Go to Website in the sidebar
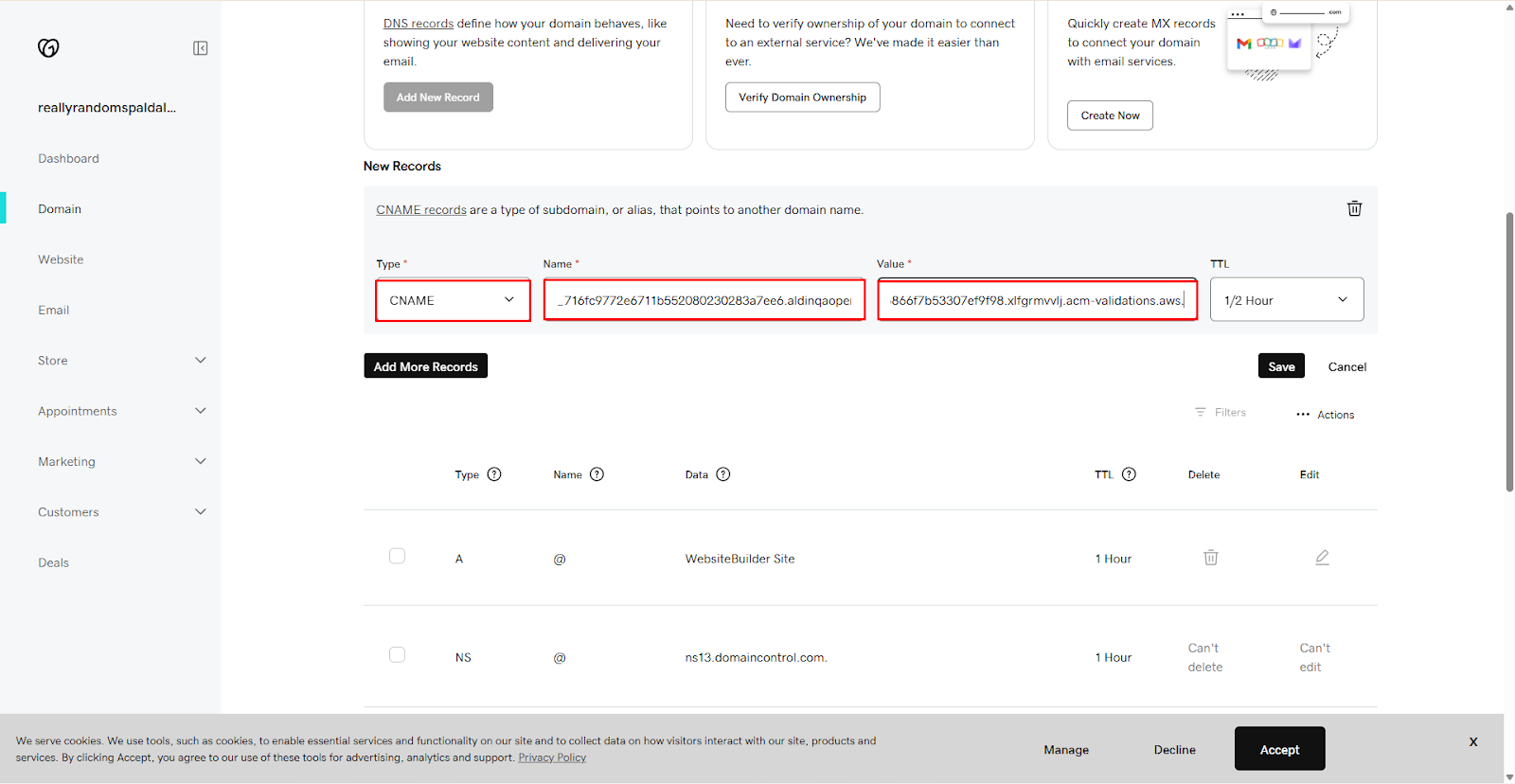 tap(61, 259)
